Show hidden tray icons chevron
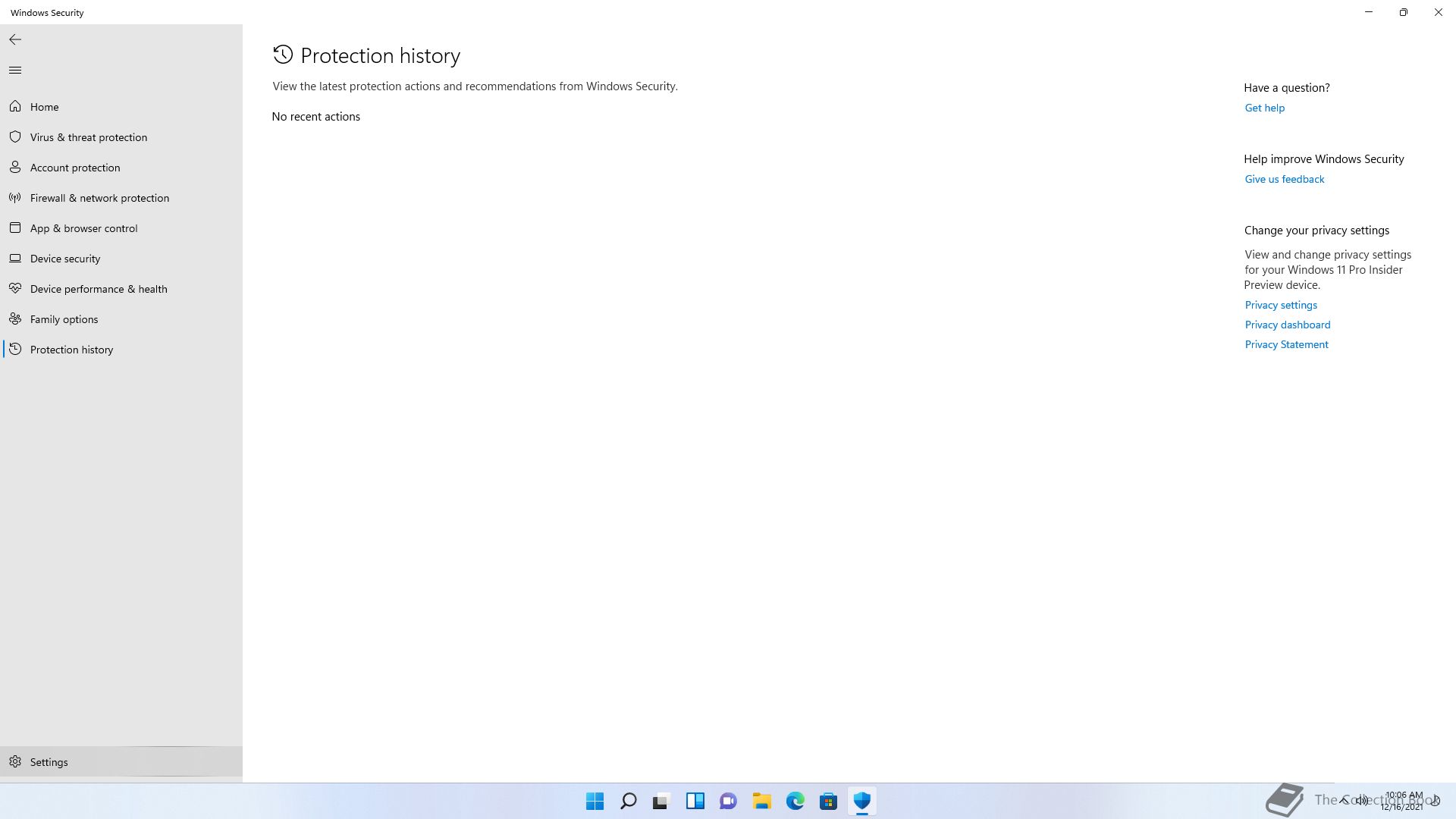 pyautogui.click(x=1344, y=800)
